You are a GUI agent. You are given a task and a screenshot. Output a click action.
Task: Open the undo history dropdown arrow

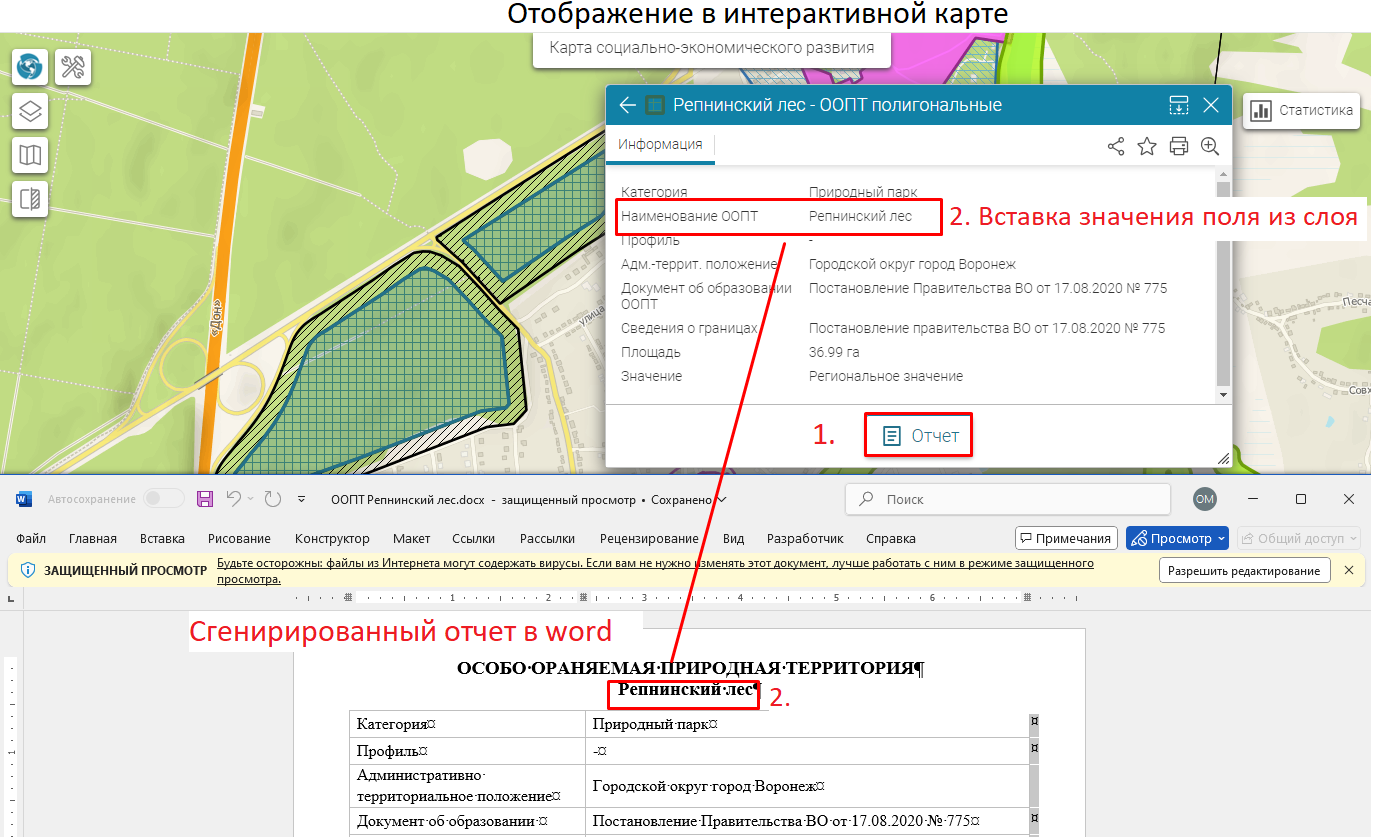click(250, 499)
